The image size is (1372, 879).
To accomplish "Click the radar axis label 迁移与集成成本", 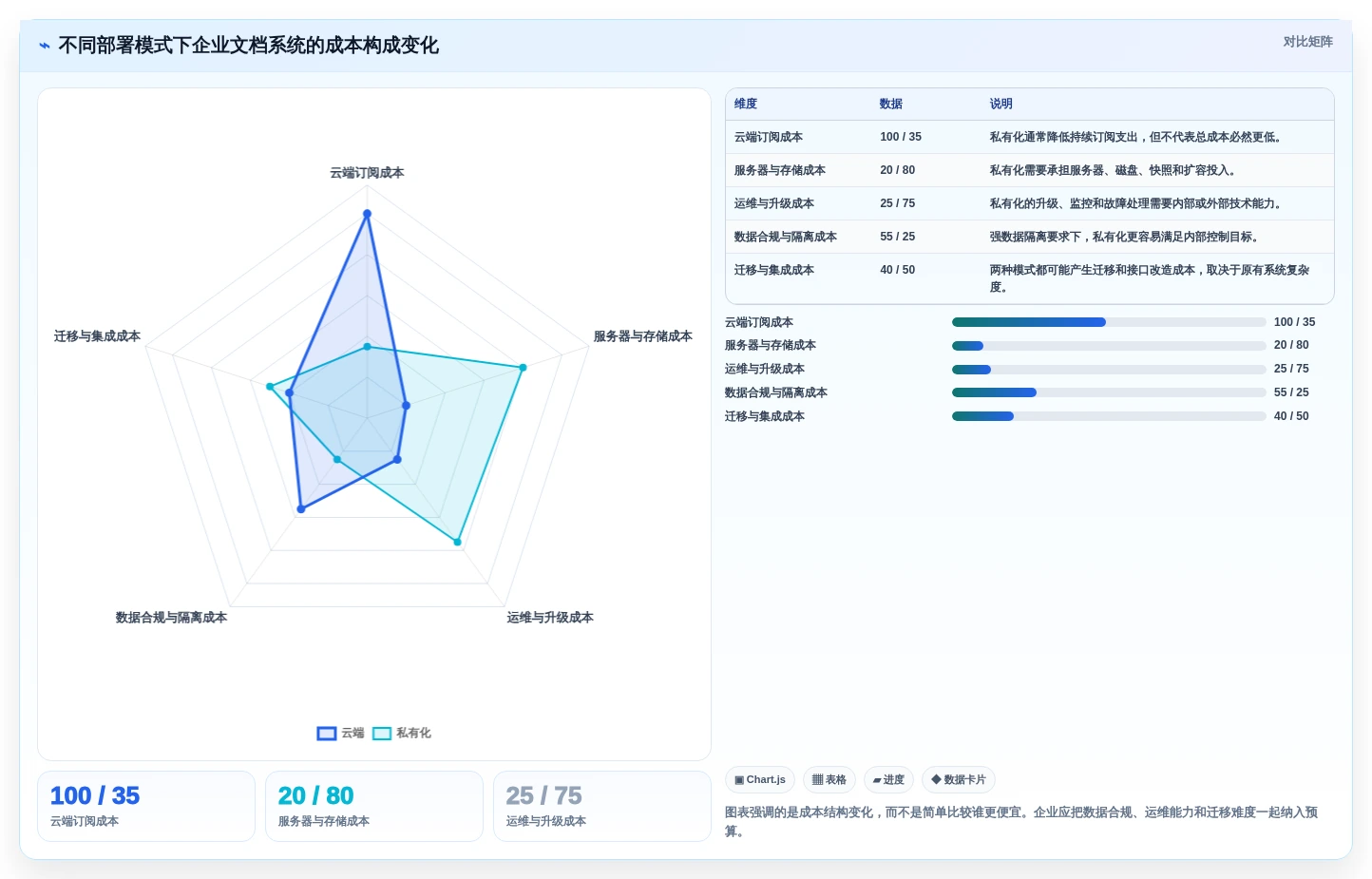I will coord(97,336).
